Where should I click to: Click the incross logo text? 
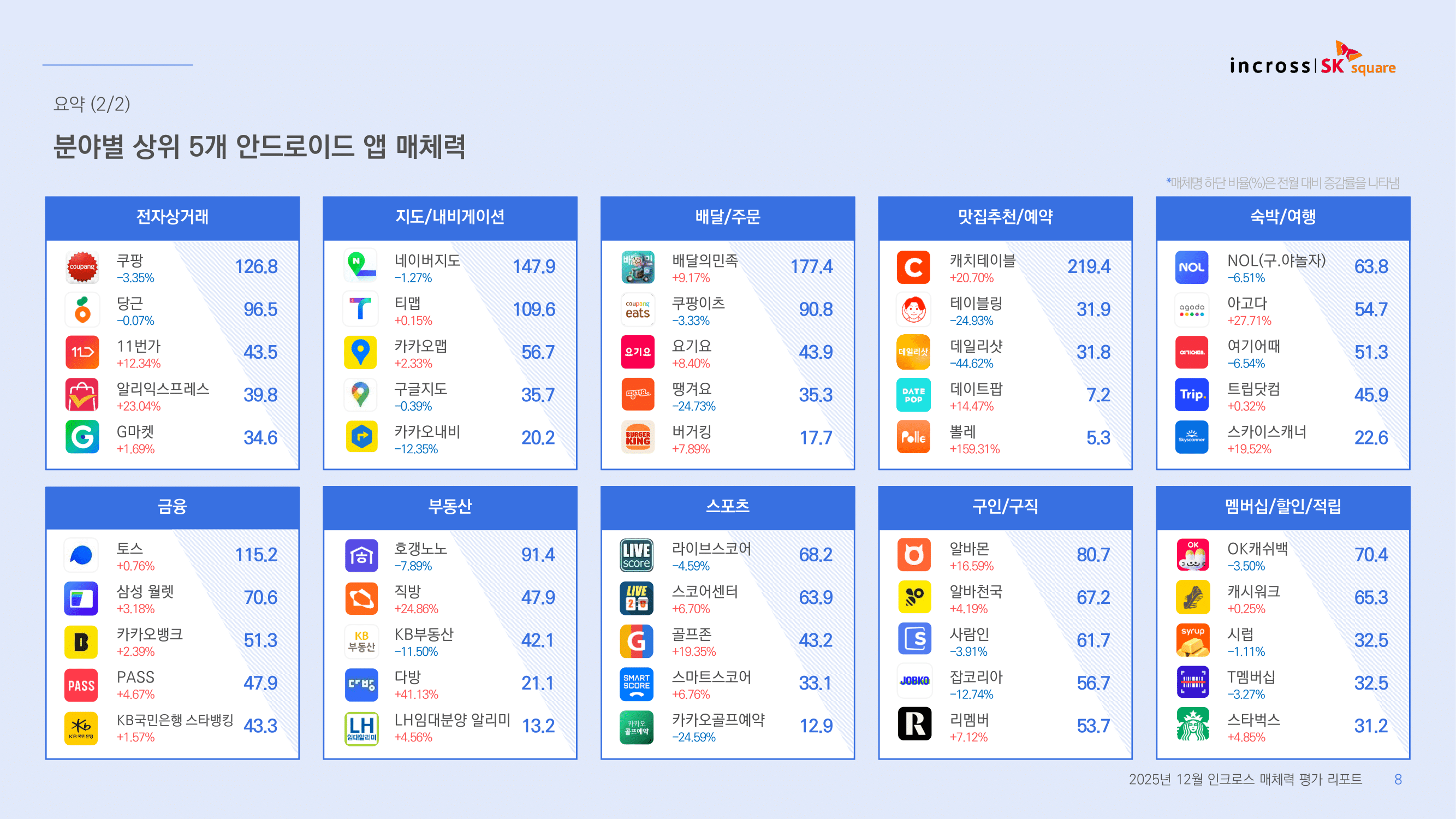[x=1270, y=67]
